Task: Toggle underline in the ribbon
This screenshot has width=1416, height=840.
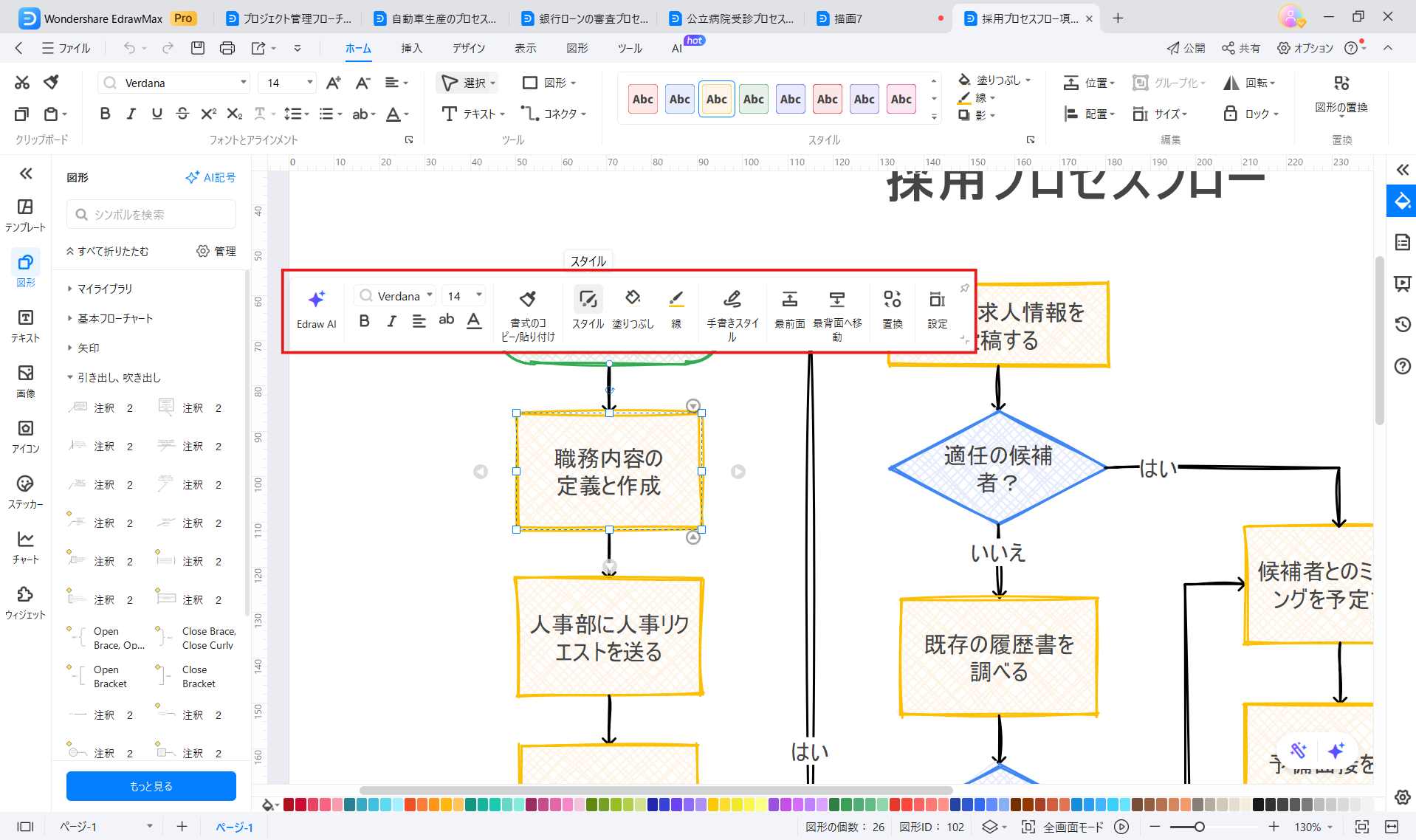Action: 157,114
